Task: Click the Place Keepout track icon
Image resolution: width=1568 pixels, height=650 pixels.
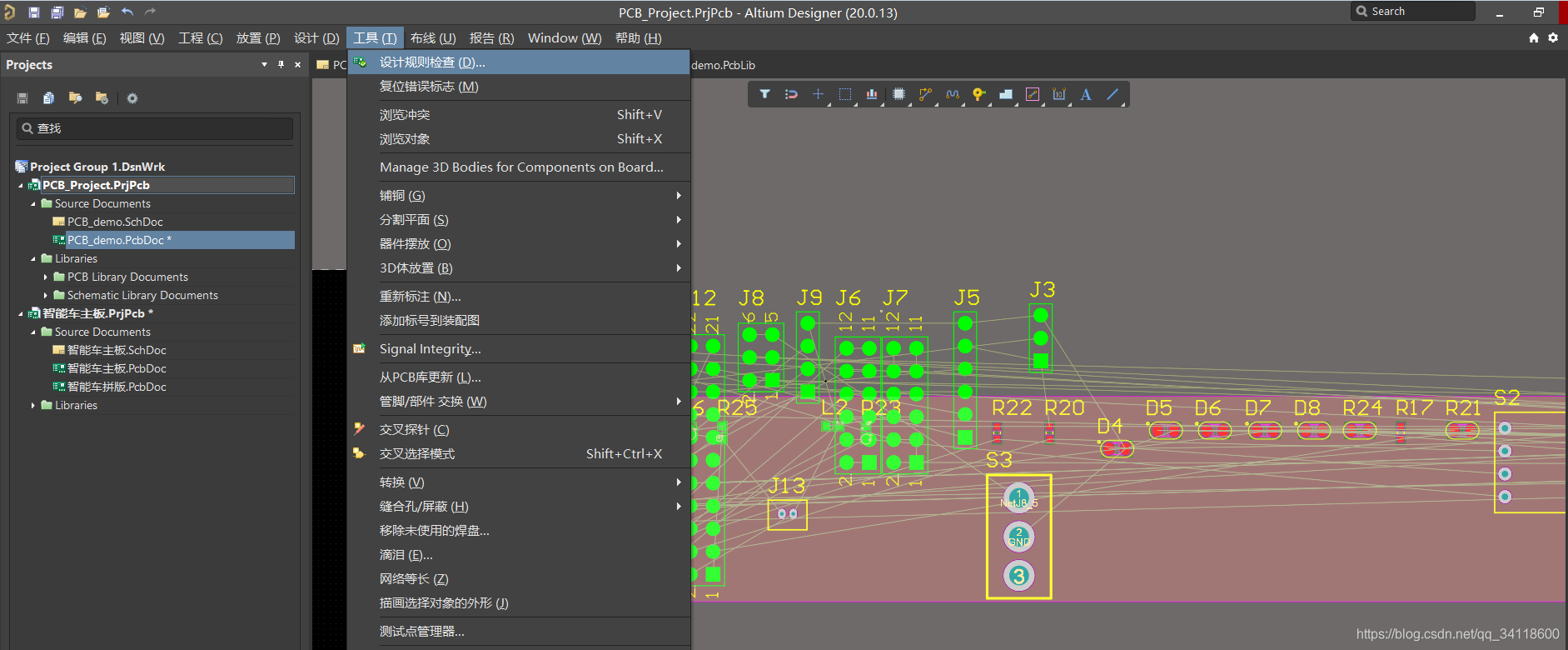Action: point(1033,94)
